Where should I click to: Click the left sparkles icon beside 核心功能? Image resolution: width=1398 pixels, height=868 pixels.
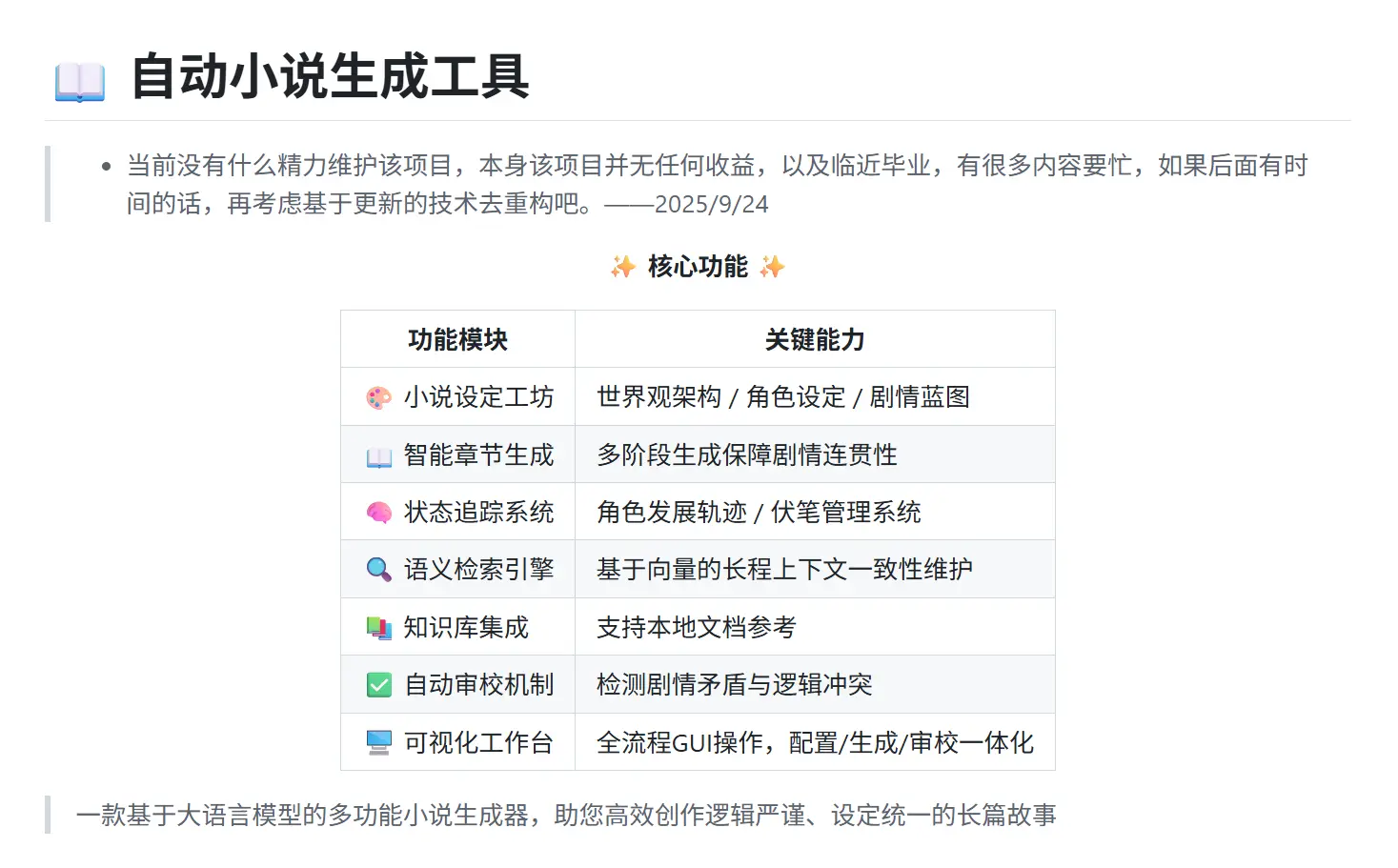[623, 267]
